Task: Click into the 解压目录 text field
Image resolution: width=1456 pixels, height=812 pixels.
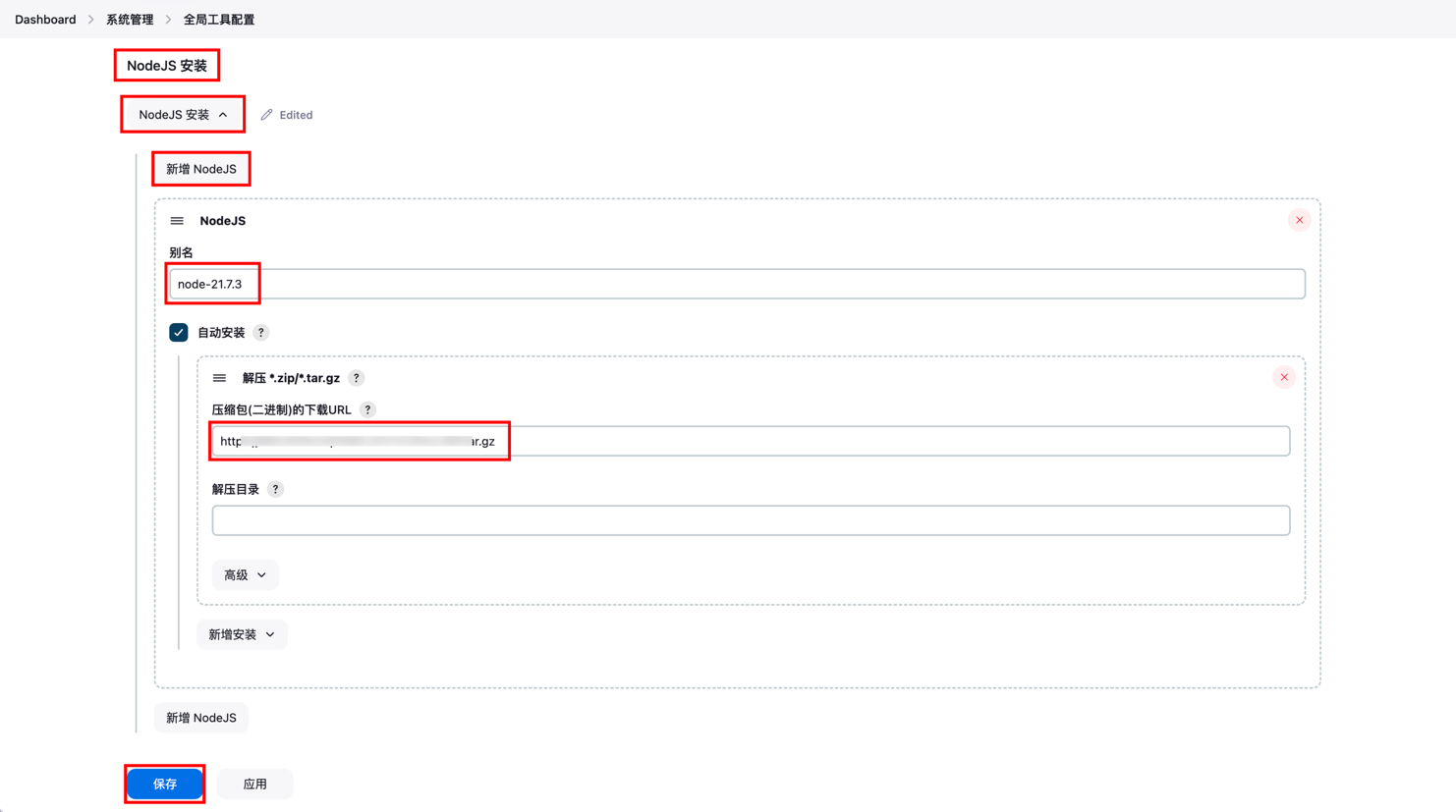Action: tap(751, 520)
